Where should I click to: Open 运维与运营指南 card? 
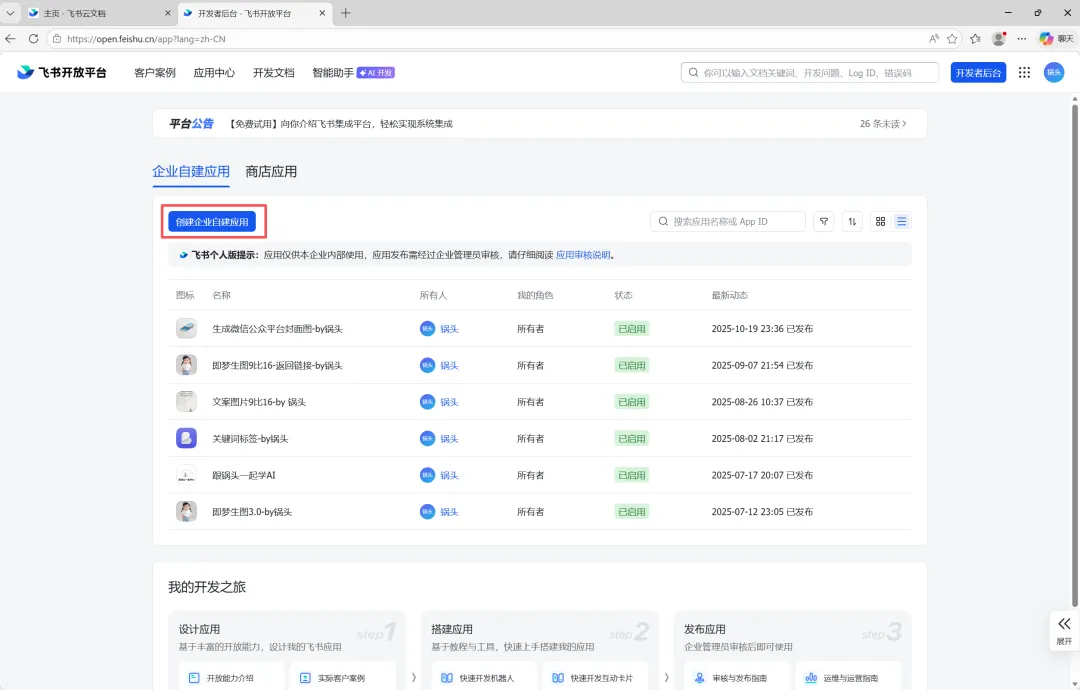pos(849,676)
